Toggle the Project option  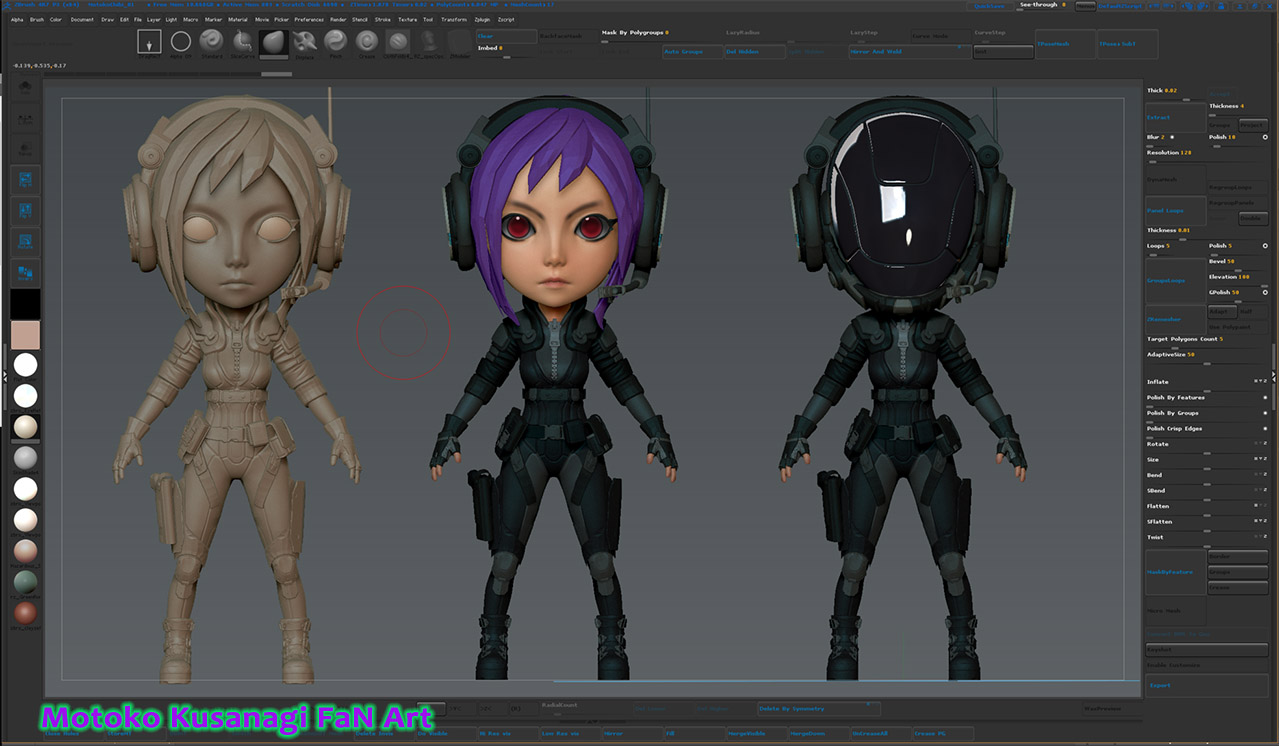[1253, 125]
